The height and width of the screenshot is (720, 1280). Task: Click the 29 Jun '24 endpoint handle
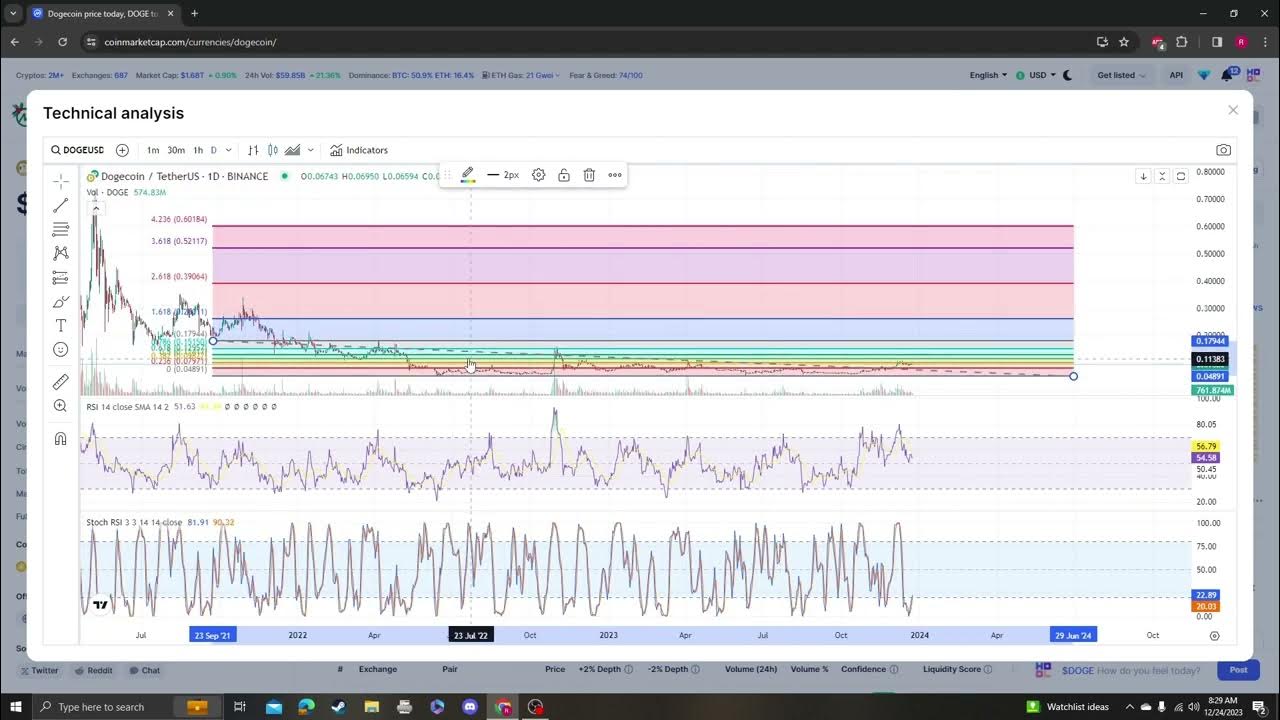(1073, 376)
